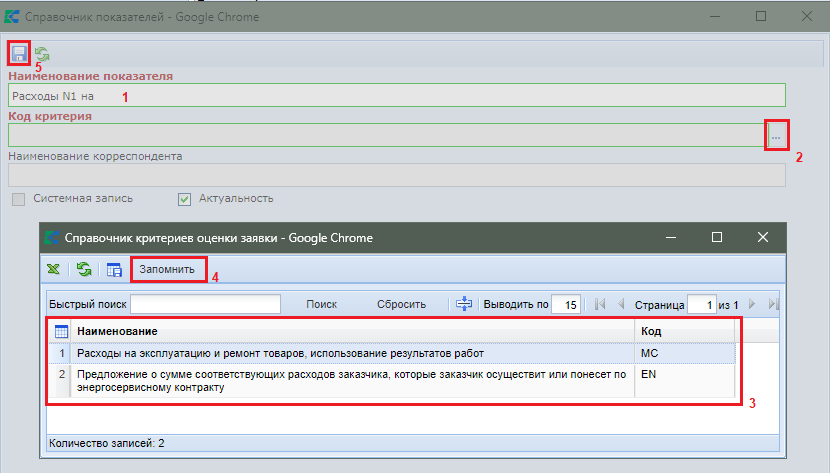Select the energy service contract row EN
830x473 pixels.
pos(350,381)
